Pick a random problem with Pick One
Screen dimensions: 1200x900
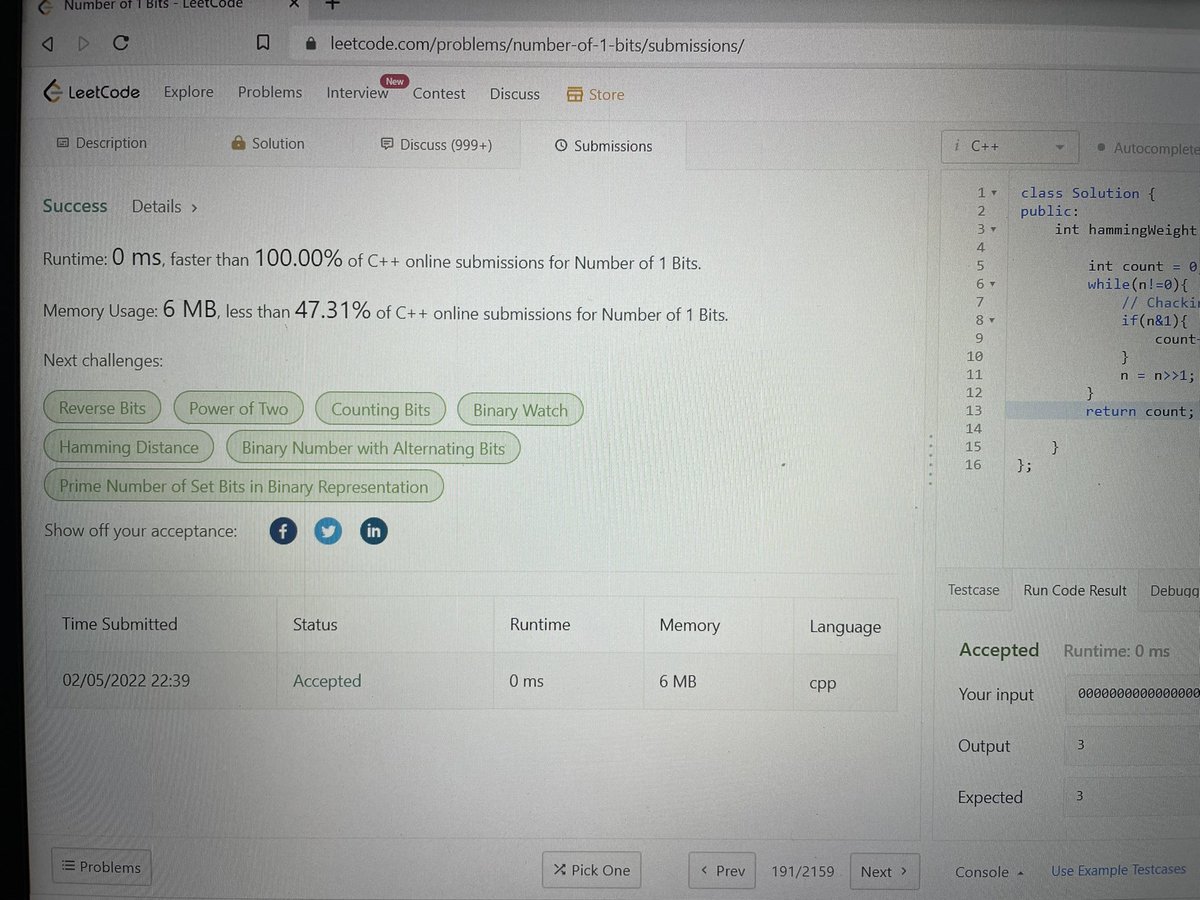click(x=591, y=871)
